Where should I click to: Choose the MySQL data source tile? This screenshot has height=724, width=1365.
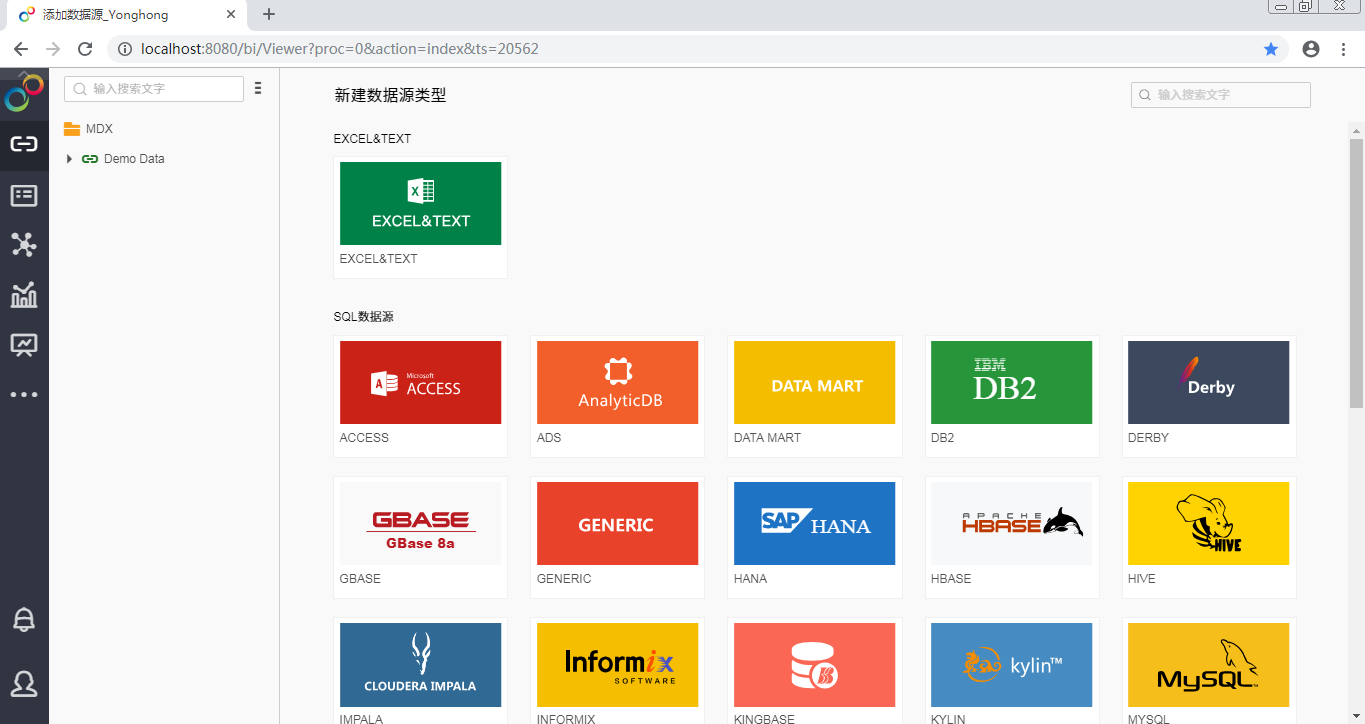pos(1208,665)
